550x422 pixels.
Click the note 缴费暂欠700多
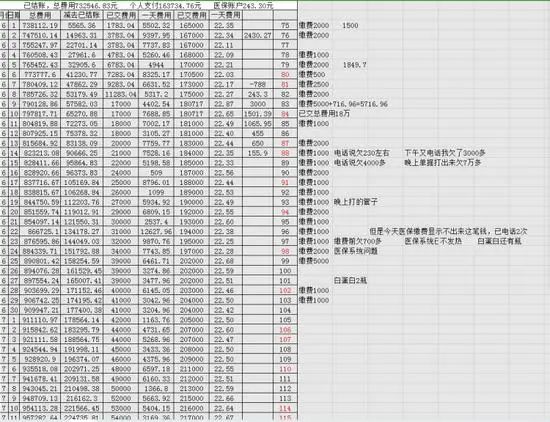(358, 241)
